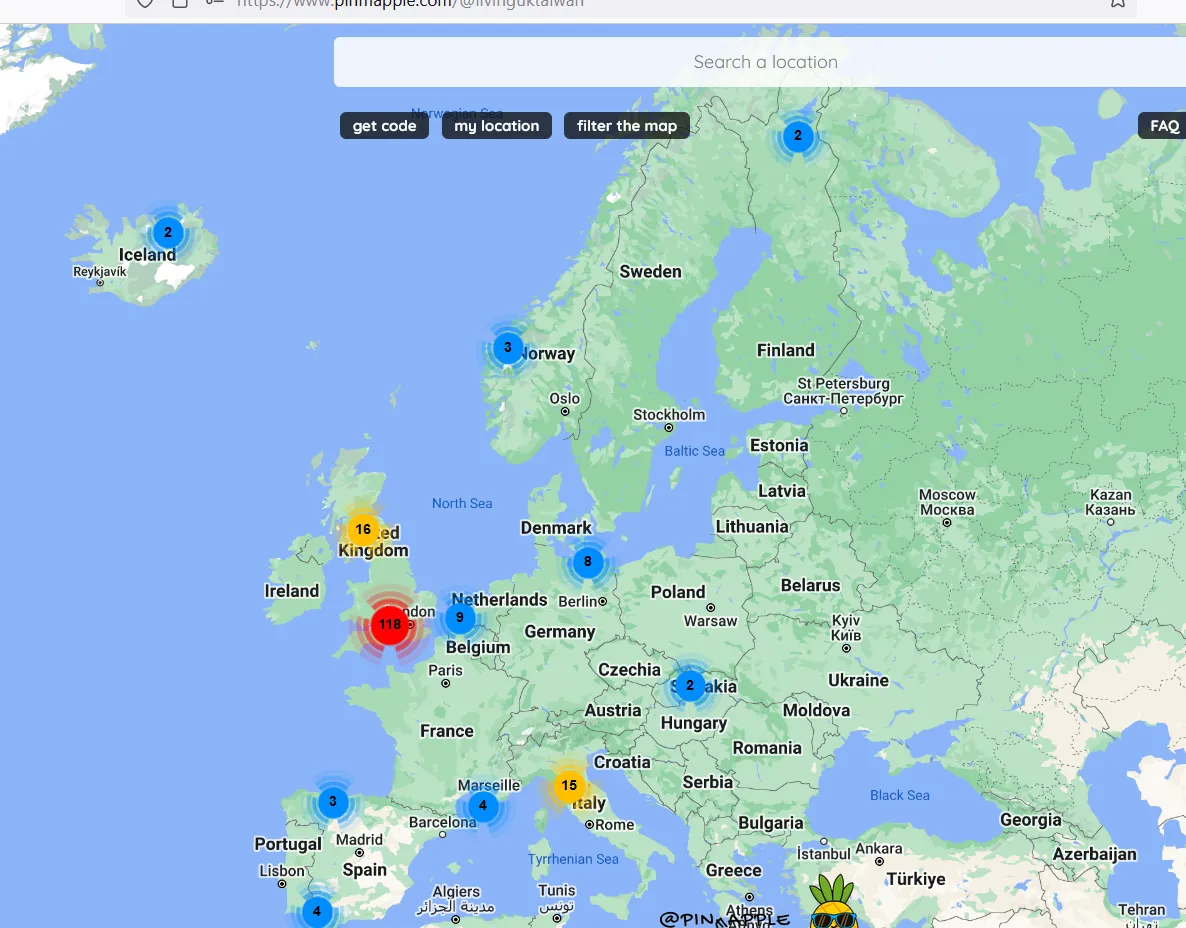Click the 8 cluster north of Berlin

click(587, 562)
